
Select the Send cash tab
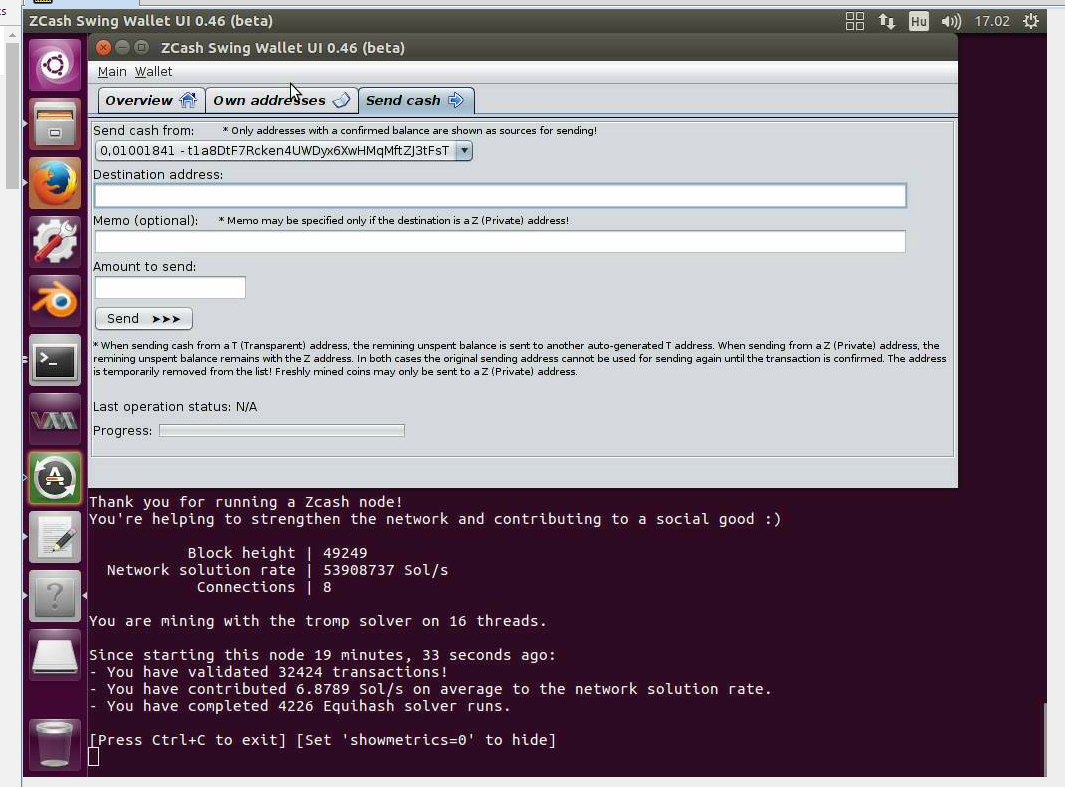416,100
